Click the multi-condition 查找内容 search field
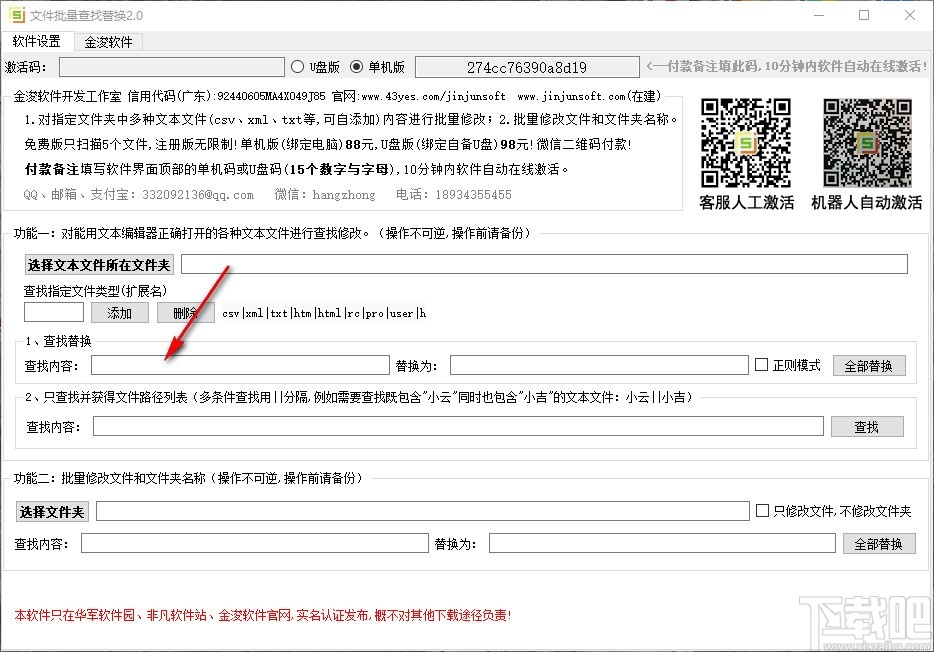The height and width of the screenshot is (652, 934). coord(458,426)
